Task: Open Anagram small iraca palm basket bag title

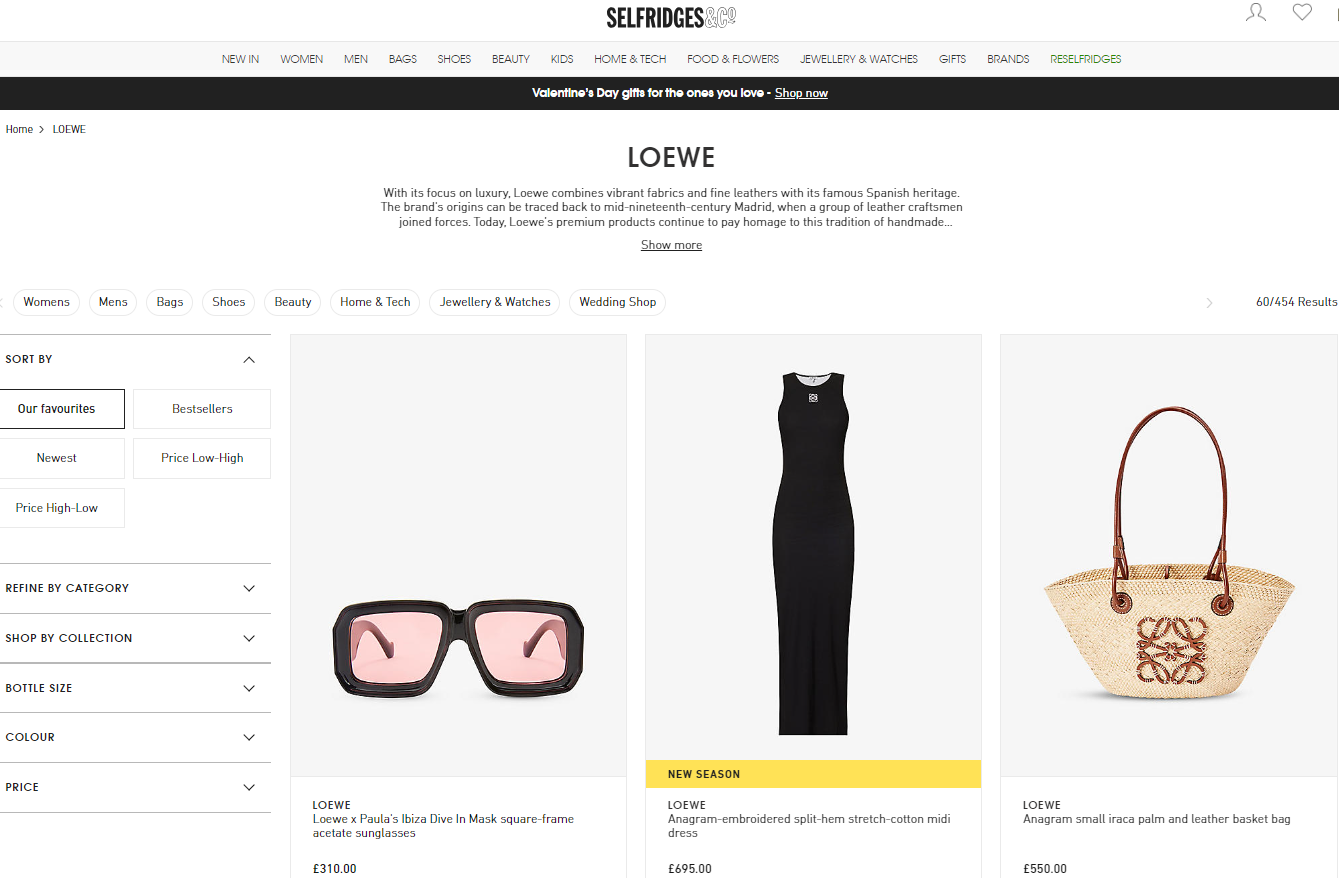Action: pos(1157,819)
